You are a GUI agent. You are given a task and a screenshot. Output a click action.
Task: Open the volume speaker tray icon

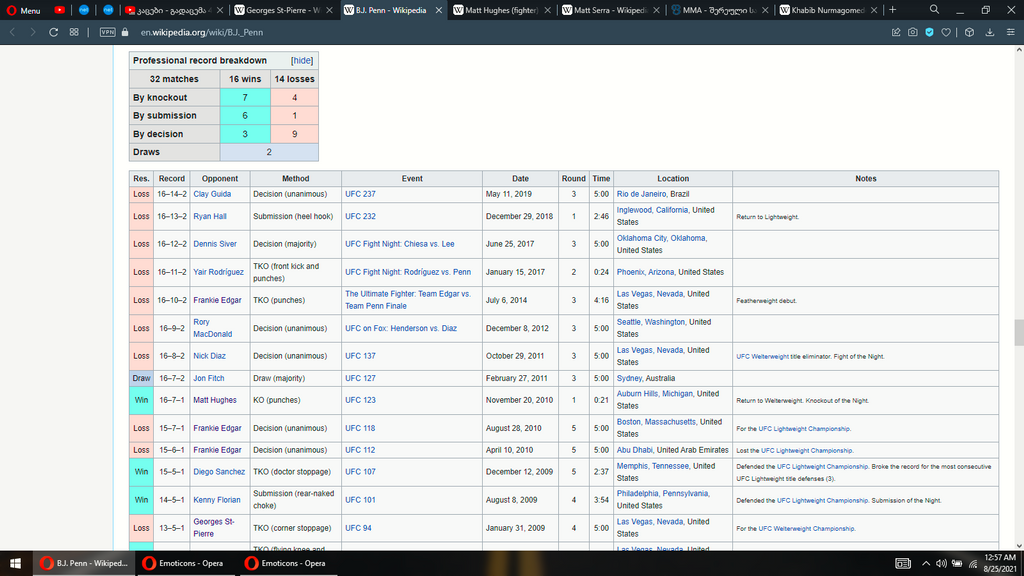(941, 563)
